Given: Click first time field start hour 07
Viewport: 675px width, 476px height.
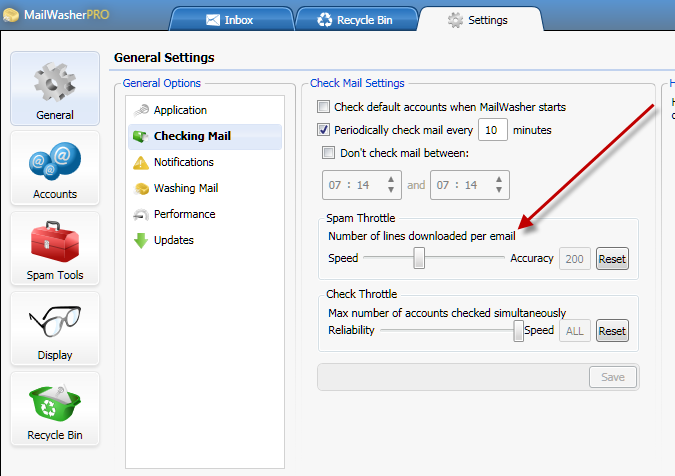Looking at the screenshot, I should [334, 185].
